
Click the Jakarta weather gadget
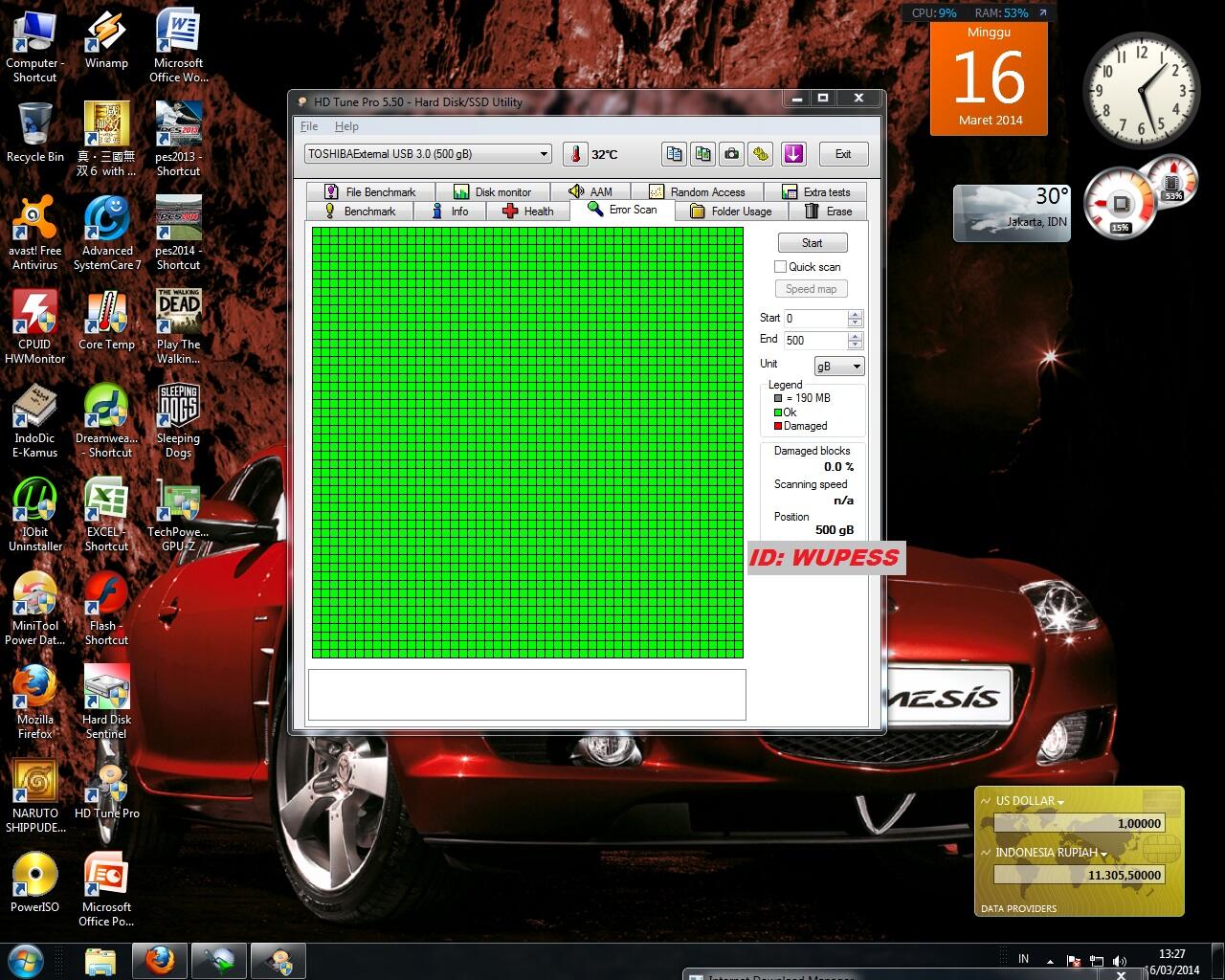click(x=1012, y=212)
